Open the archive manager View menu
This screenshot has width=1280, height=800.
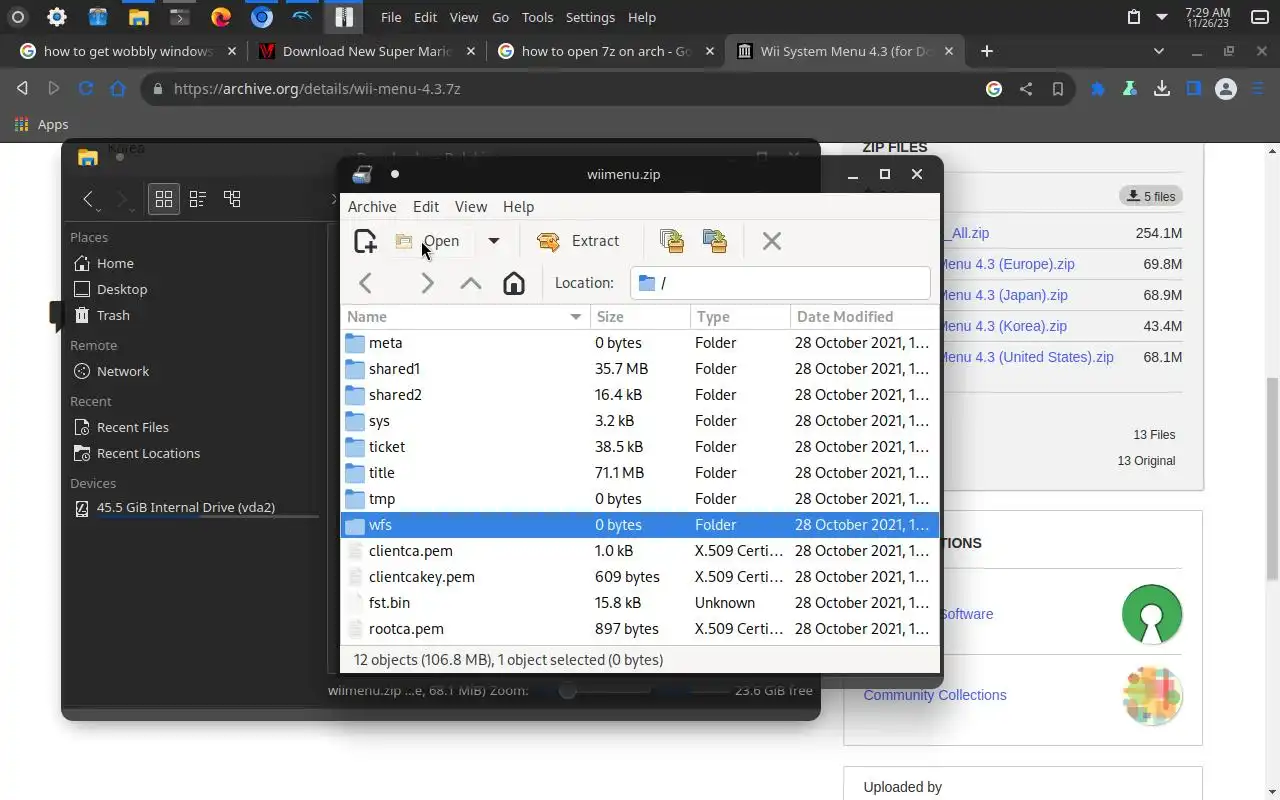(471, 207)
